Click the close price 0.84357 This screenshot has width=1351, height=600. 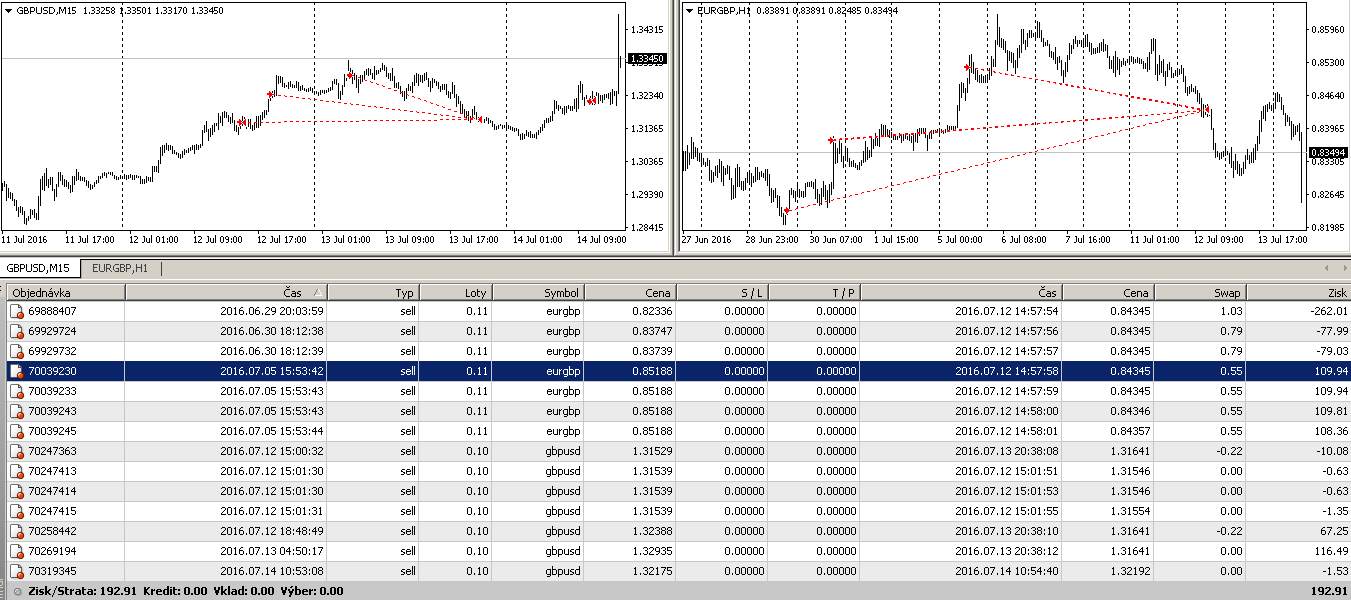tap(1131, 431)
